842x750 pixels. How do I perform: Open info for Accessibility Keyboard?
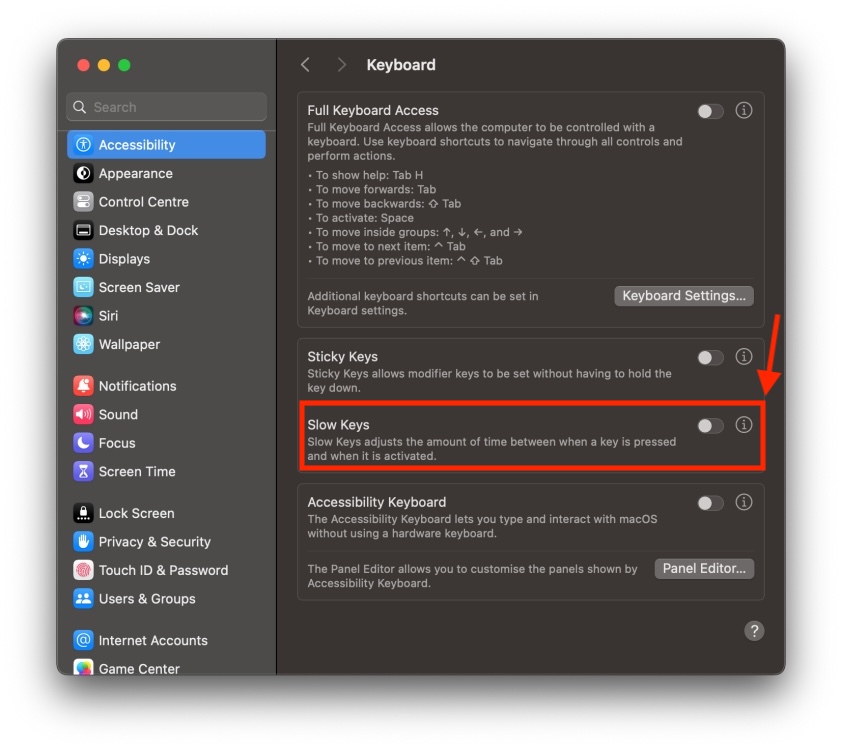744,503
